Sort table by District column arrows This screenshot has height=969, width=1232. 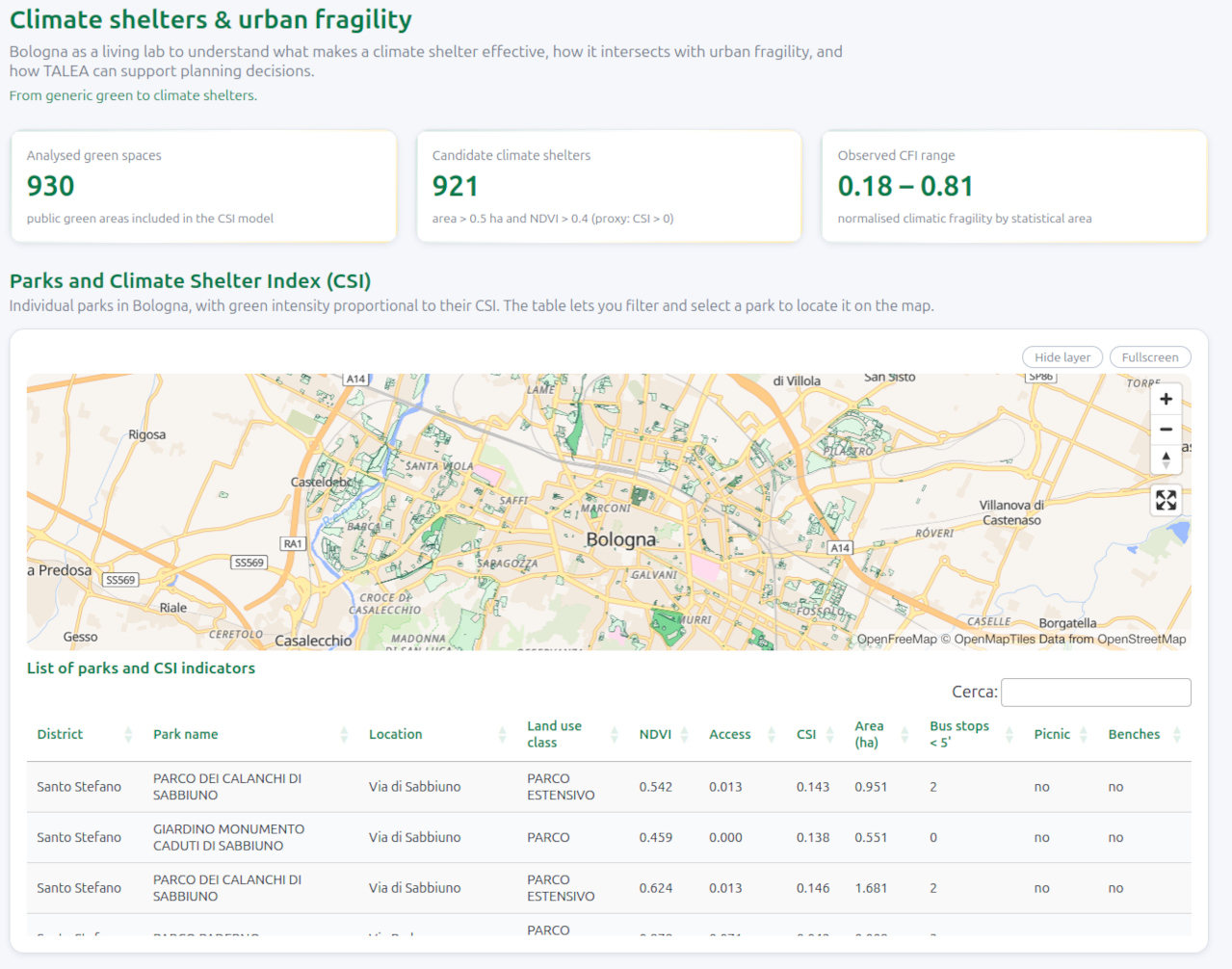128,735
